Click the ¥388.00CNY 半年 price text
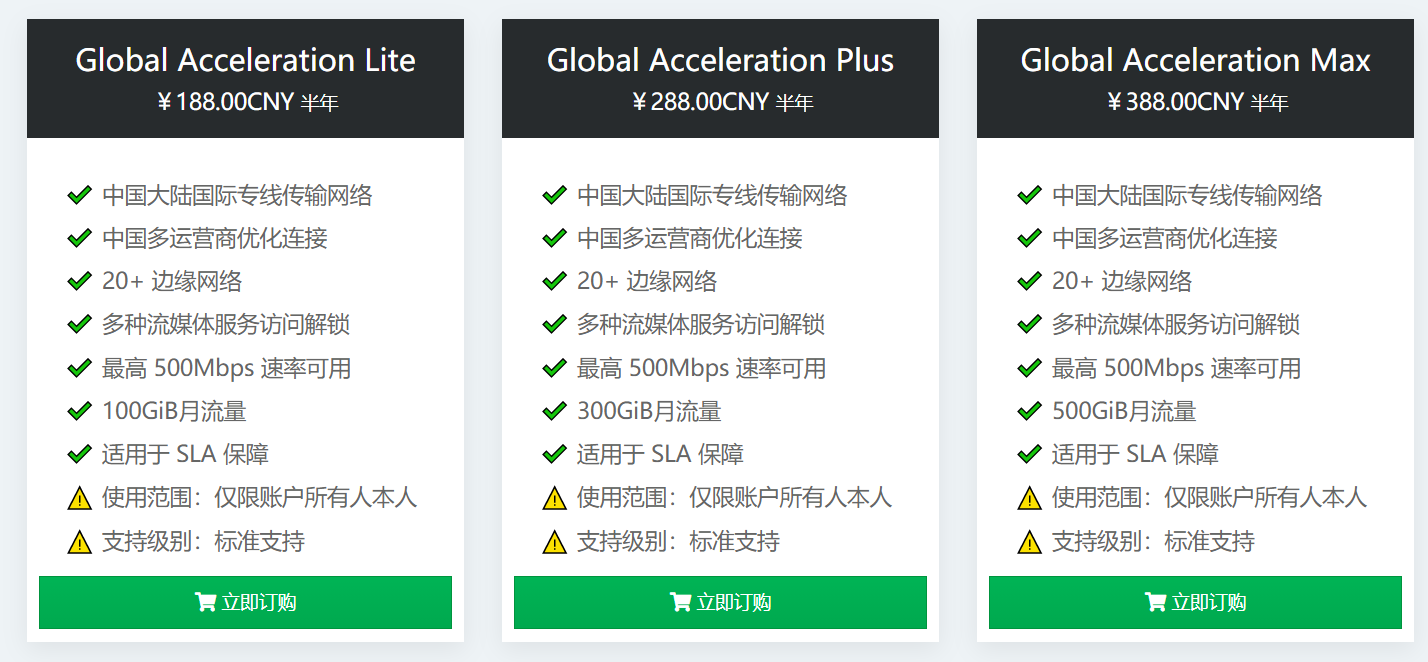The image size is (1428, 662). click(x=1197, y=102)
